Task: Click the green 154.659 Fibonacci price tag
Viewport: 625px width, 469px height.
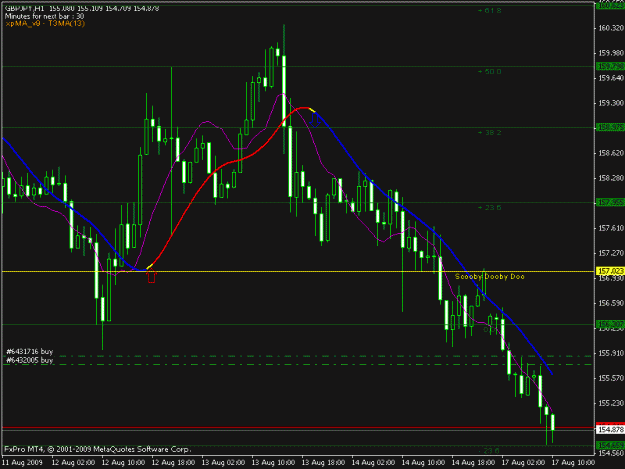Action: 610,445
